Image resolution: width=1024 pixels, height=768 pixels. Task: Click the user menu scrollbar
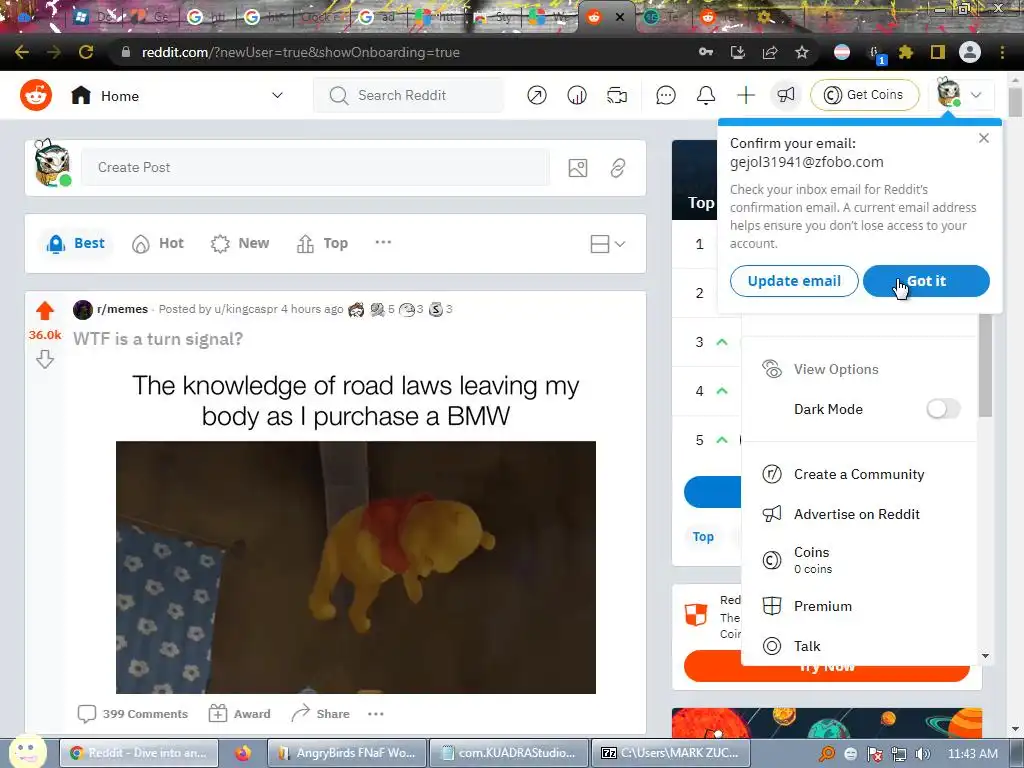click(x=985, y=366)
